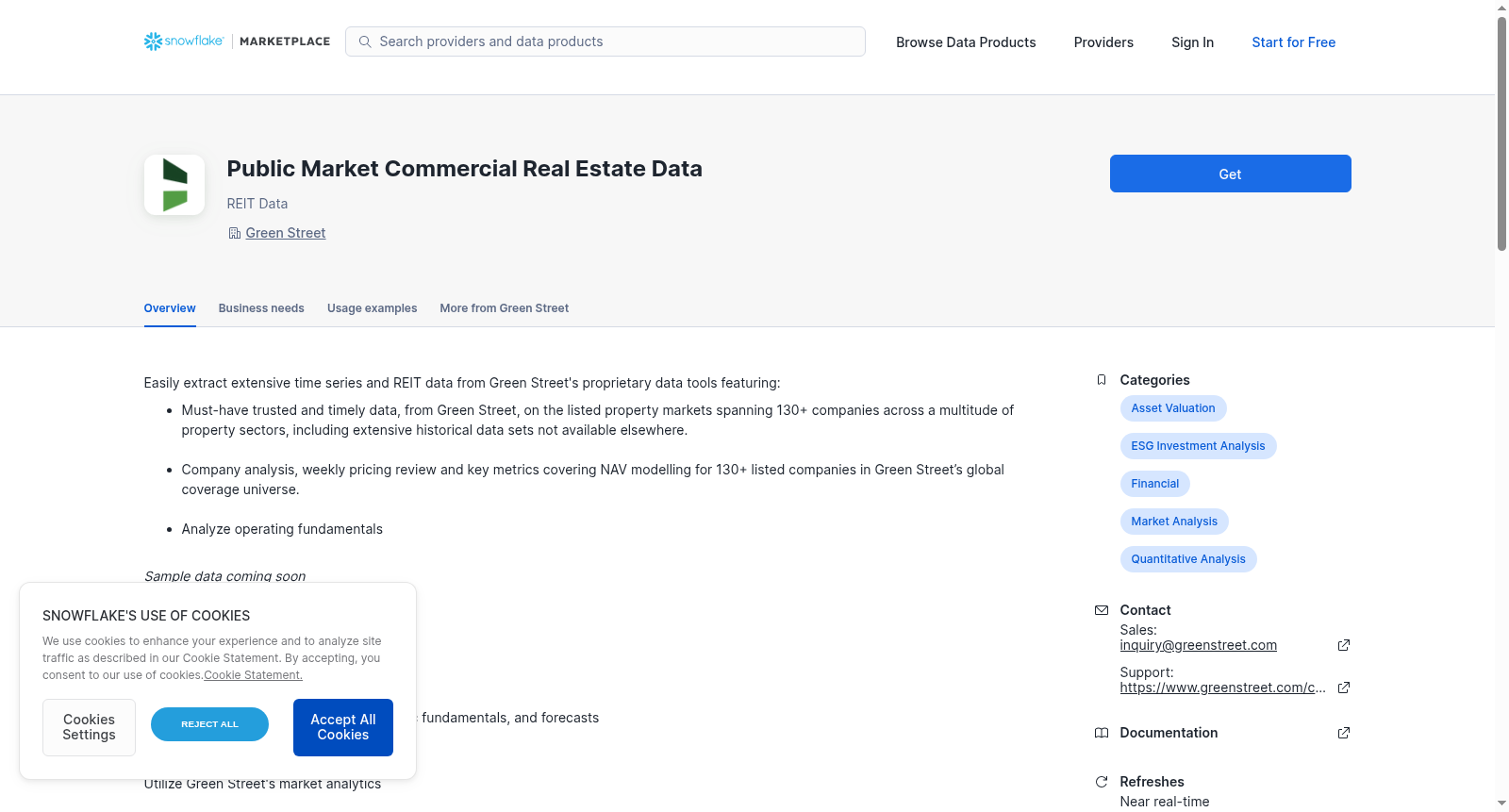This screenshot has height=812, width=1509.
Task: Click the 'Near real-time' refresh value
Action: click(x=1164, y=802)
